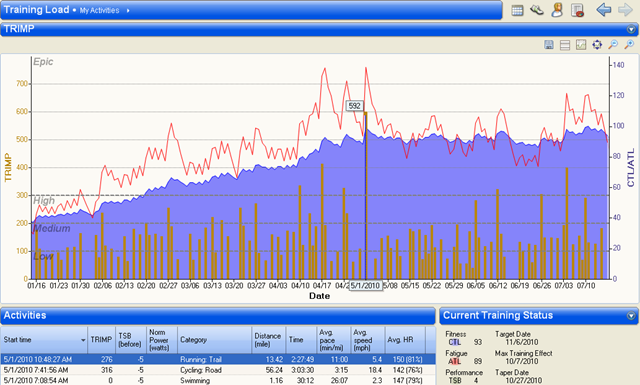Select the Swimming activity row

click(218, 380)
